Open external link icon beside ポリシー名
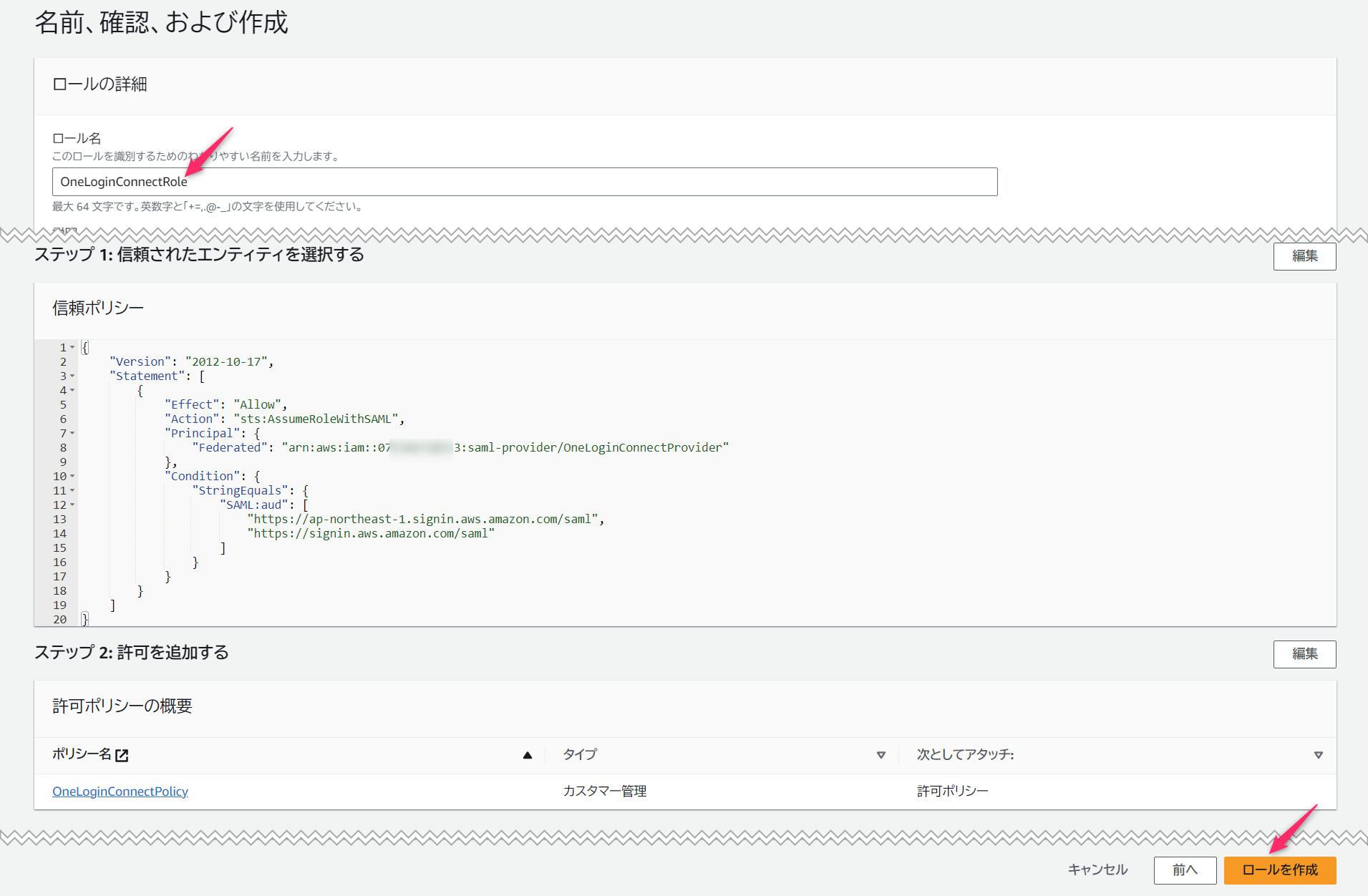 pos(122,755)
